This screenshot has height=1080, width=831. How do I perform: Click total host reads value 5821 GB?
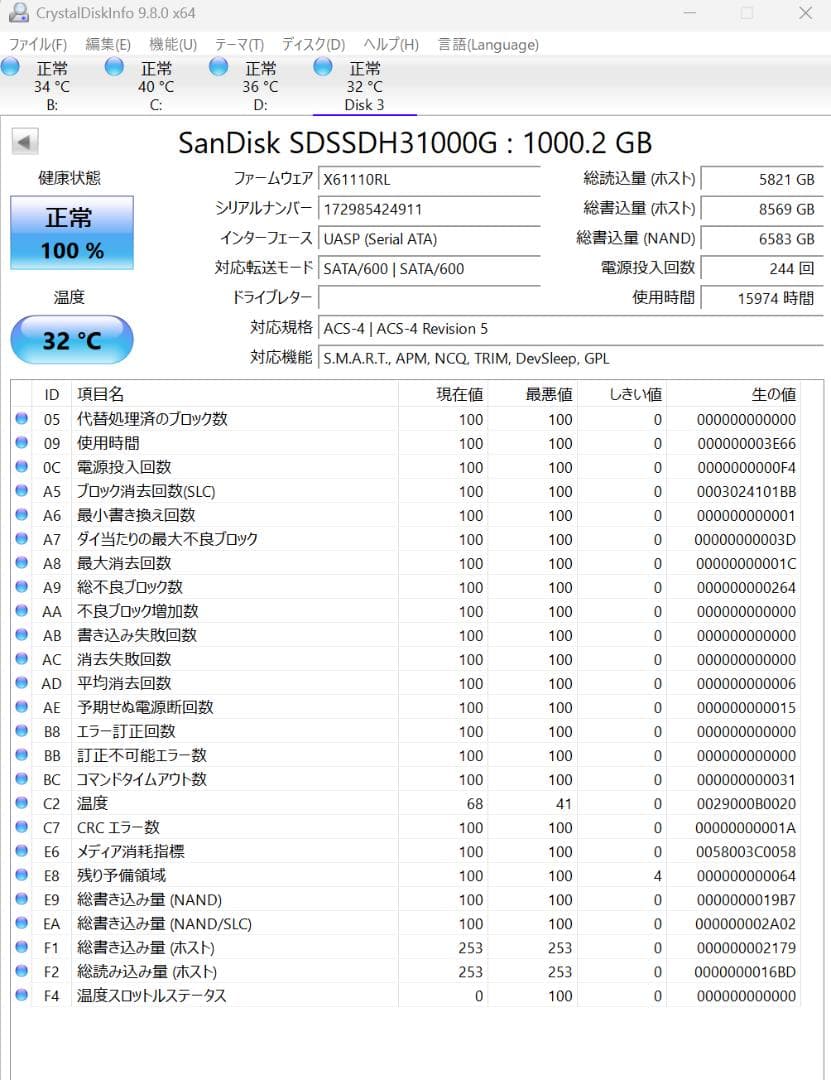pyautogui.click(x=762, y=180)
